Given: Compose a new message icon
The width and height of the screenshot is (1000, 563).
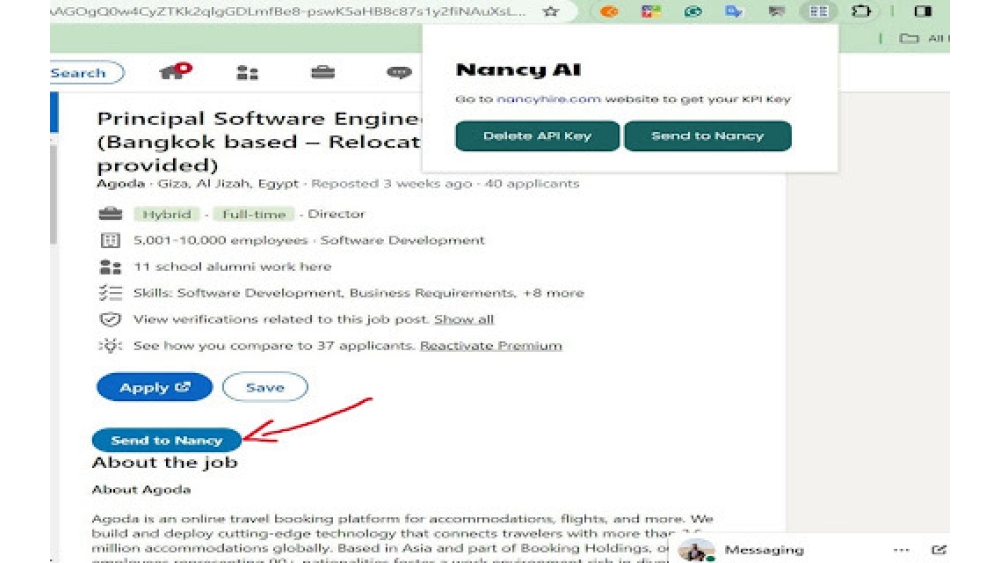Looking at the screenshot, I should (939, 550).
